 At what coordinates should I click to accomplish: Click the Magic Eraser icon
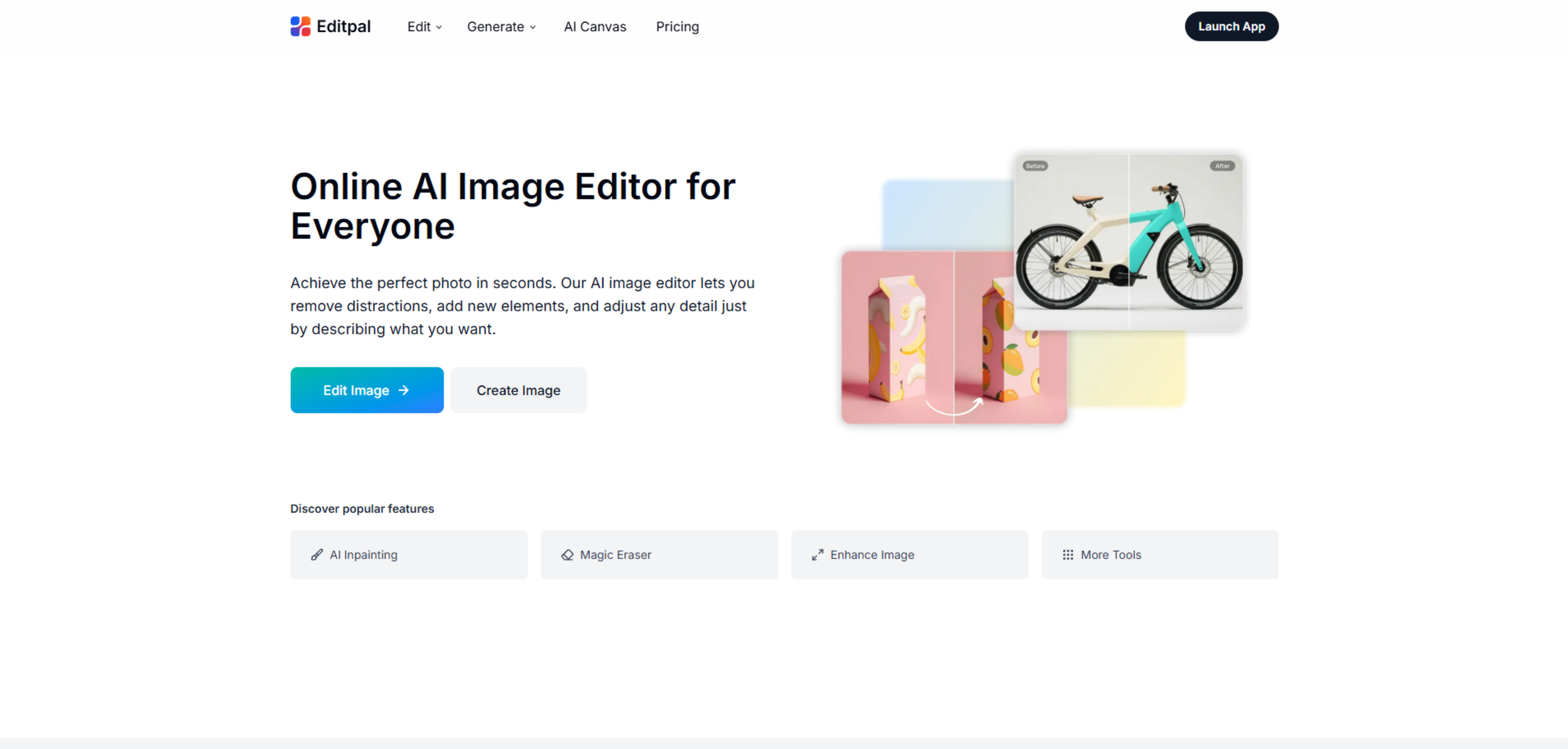567,554
